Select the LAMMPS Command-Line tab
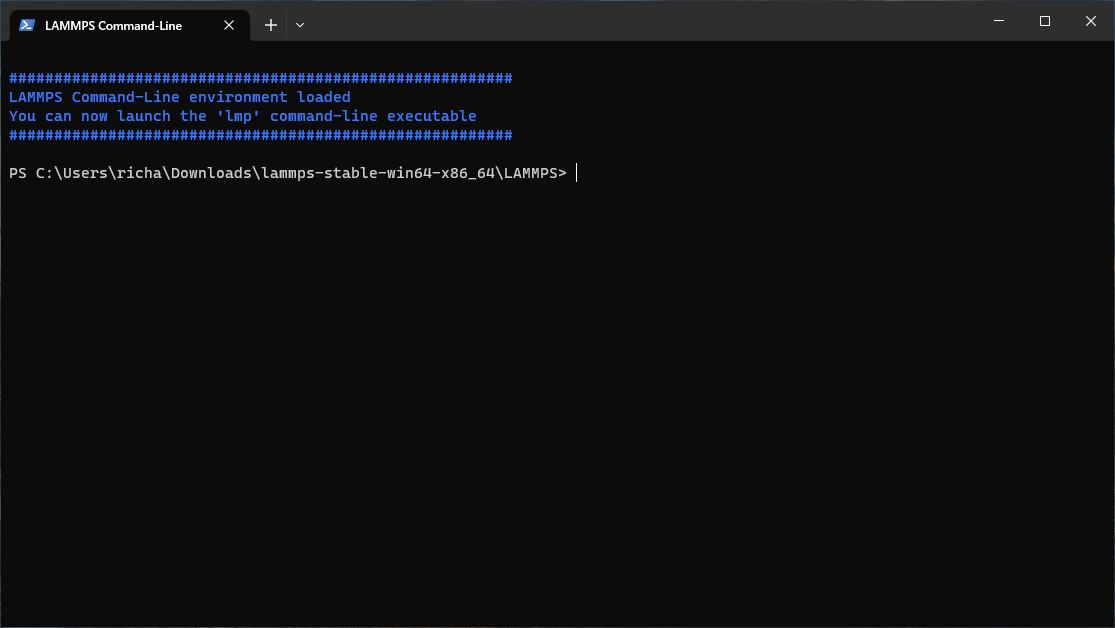This screenshot has height=628, width=1115. pos(129,26)
